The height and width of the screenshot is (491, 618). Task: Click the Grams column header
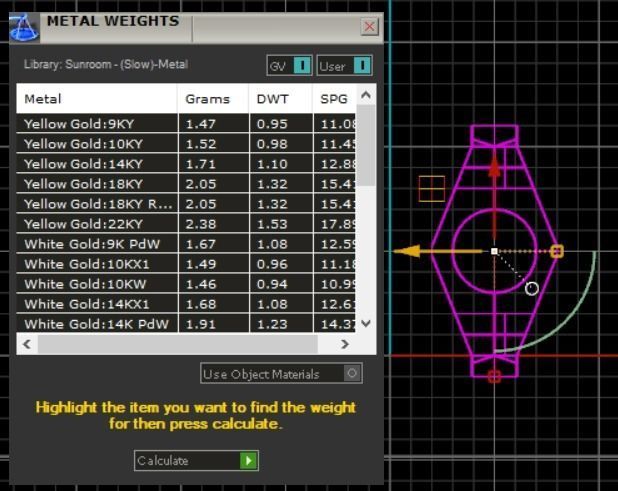pos(213,99)
